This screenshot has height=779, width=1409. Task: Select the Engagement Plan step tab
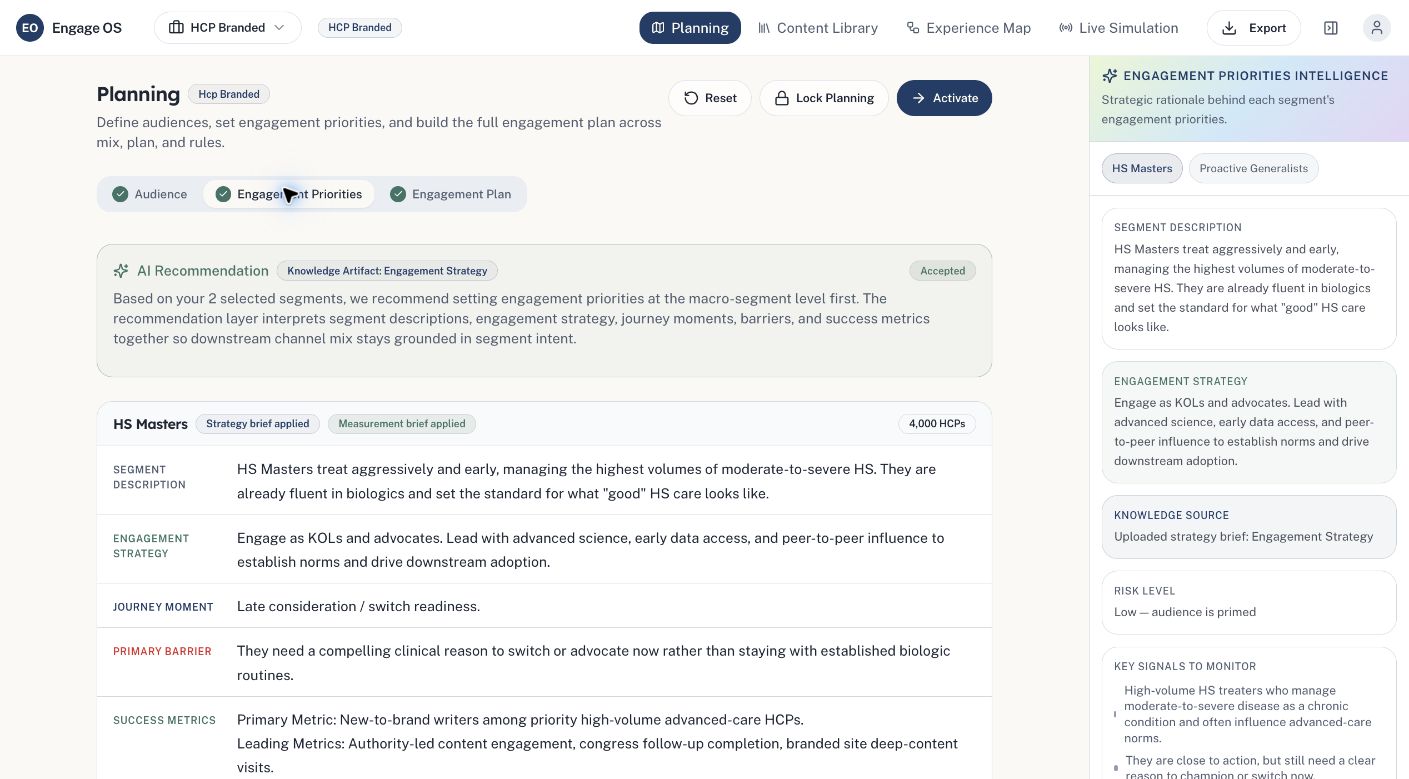[451, 194]
